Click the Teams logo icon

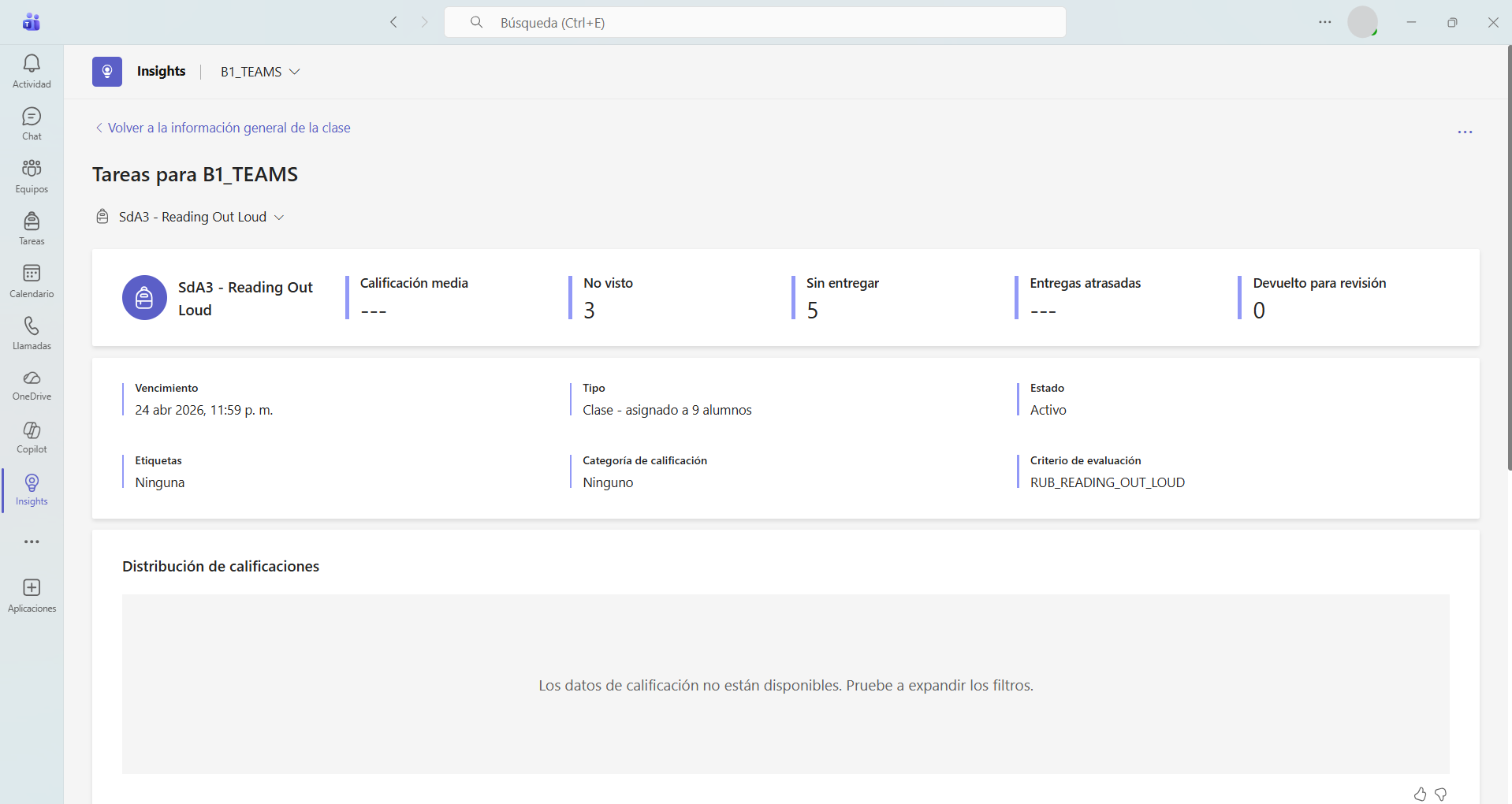[32, 22]
